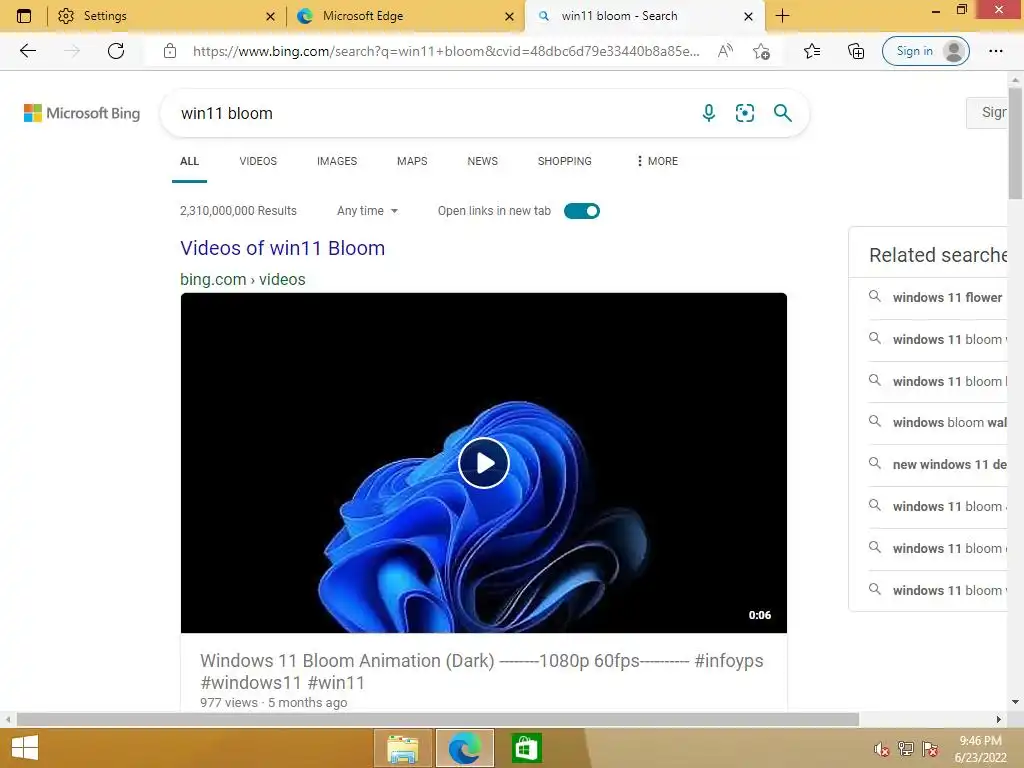The width and height of the screenshot is (1024, 768).
Task: Open the Videos of win11 Bloom link
Action: (283, 248)
